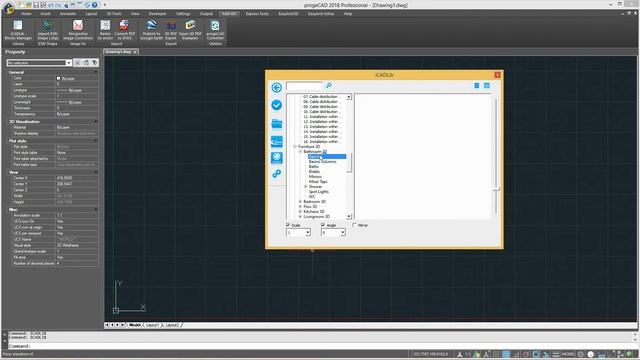Toggle the MODEL space button in status bar
The image size is (640, 360).
coord(568,354)
